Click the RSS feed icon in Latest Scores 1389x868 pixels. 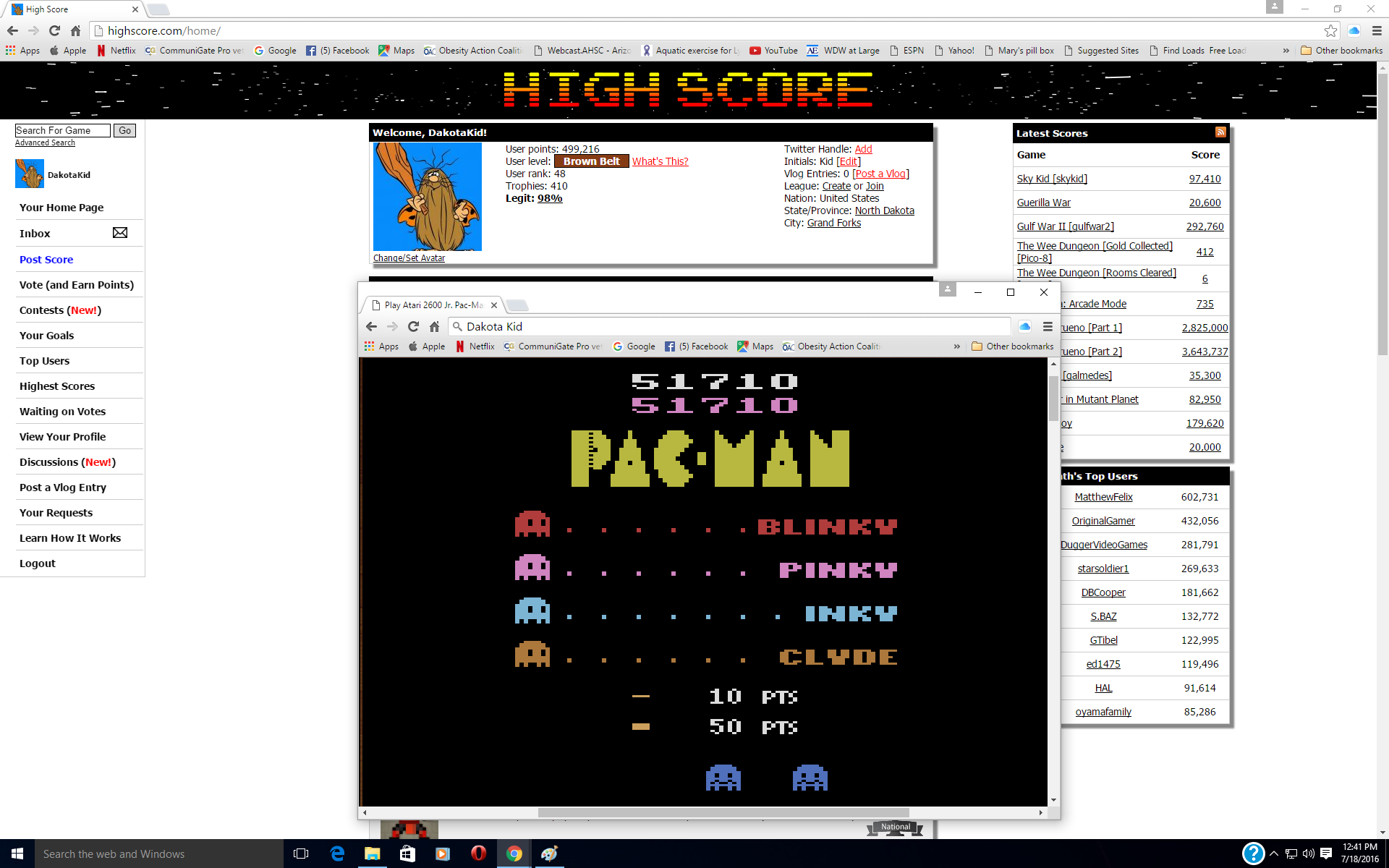[1220, 132]
